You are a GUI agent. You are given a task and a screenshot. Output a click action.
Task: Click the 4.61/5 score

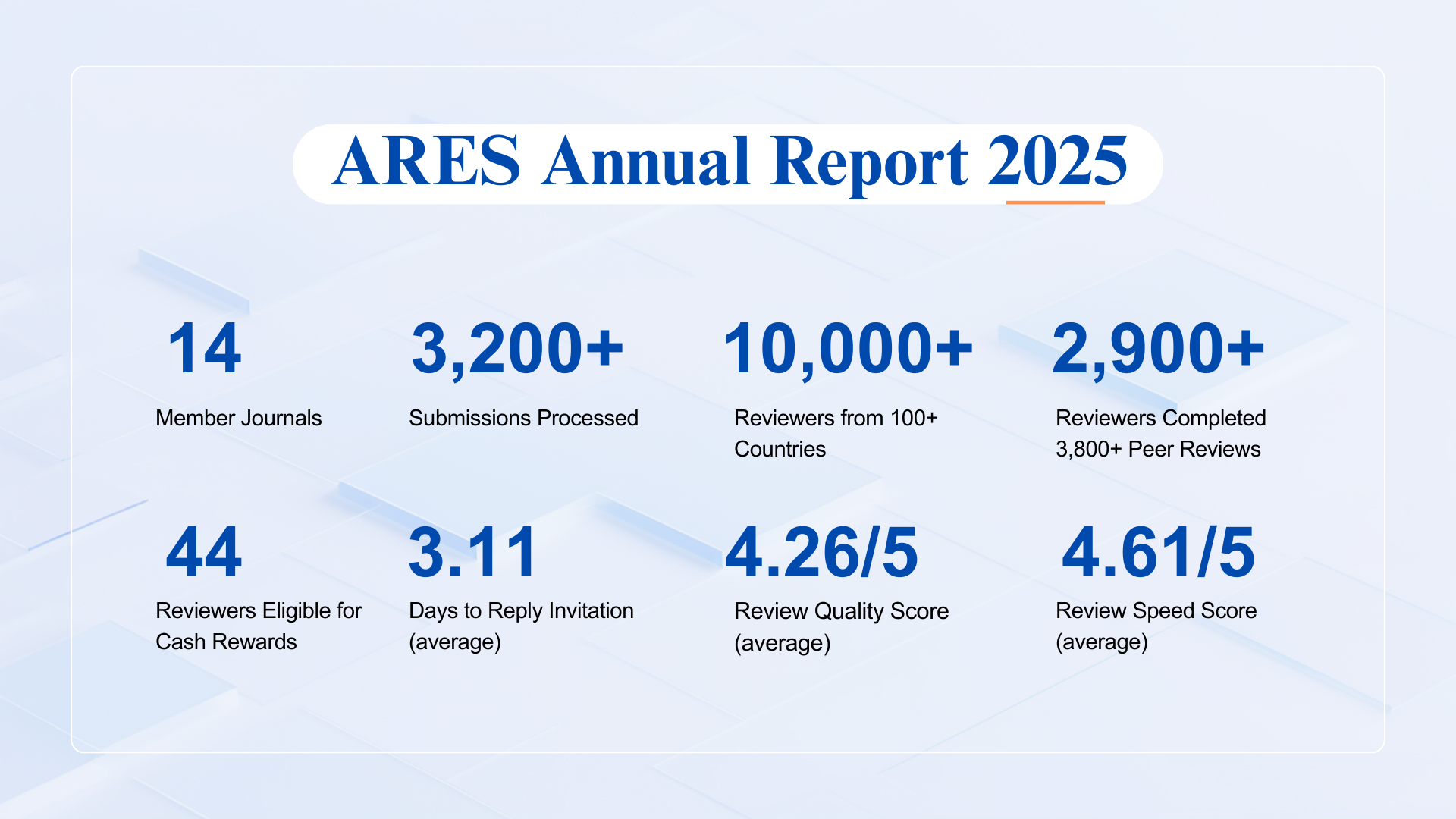click(1158, 552)
